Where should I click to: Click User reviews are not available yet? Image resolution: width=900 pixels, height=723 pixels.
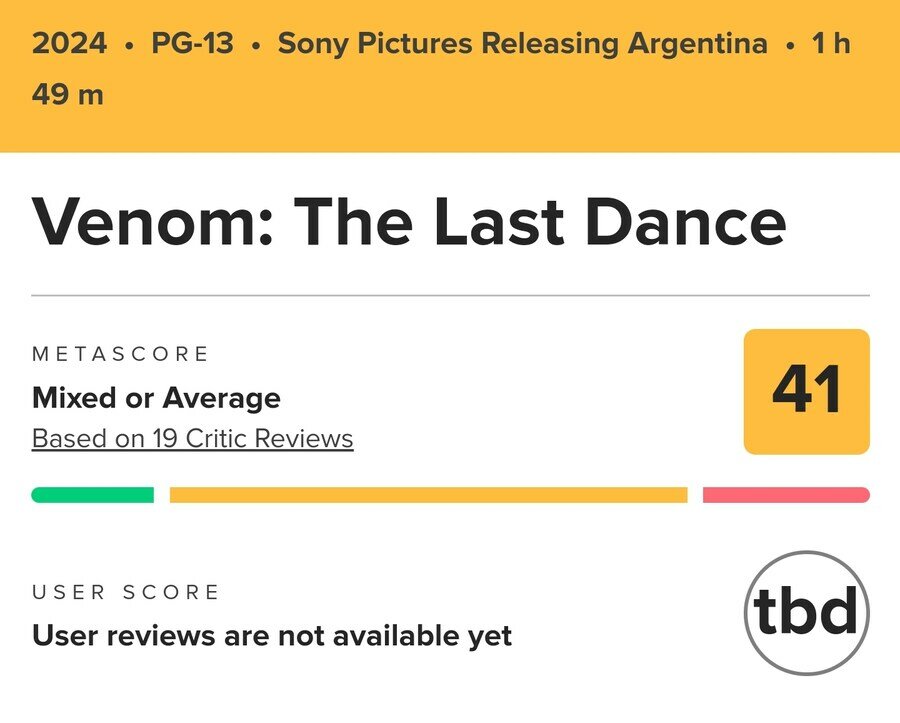272,636
